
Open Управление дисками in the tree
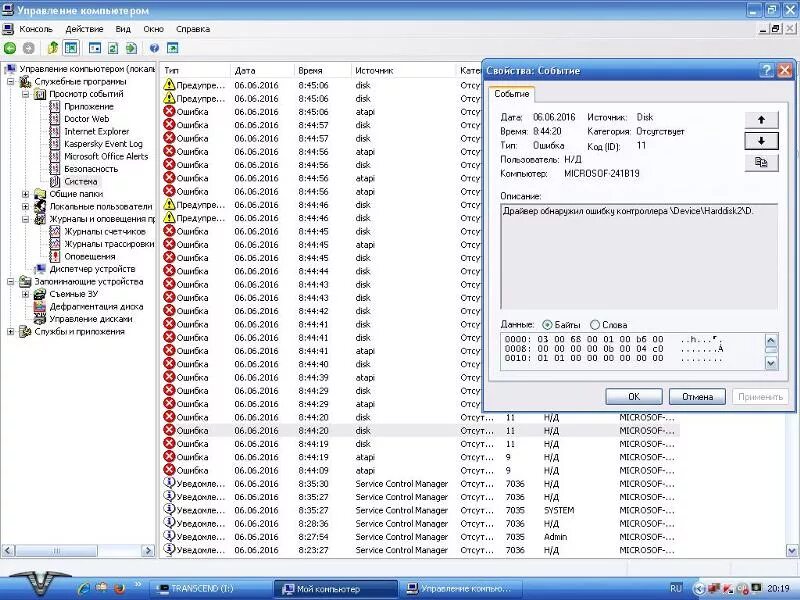(90, 319)
